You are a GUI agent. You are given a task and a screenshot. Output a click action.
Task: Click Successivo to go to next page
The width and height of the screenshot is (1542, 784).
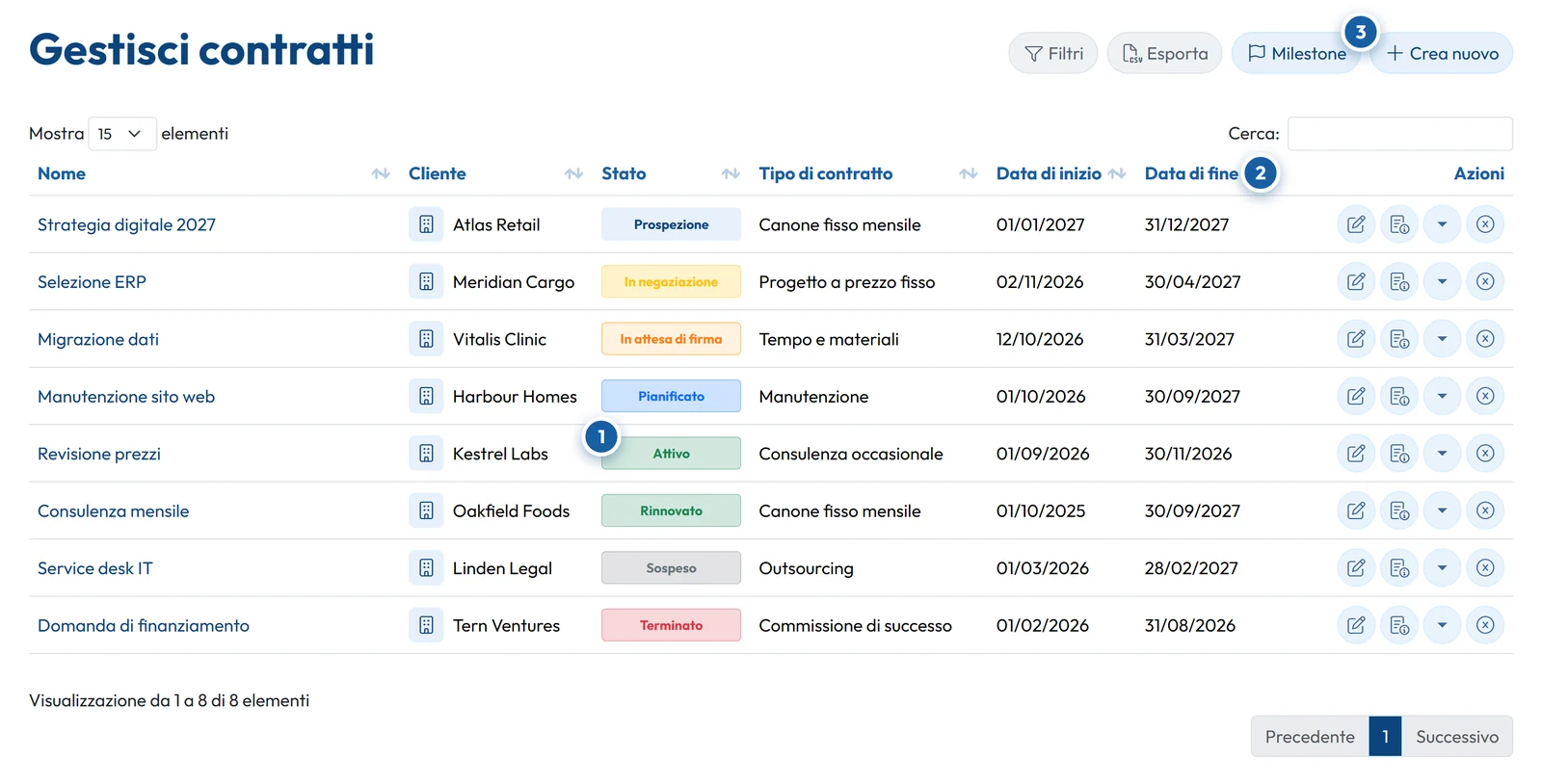click(x=1457, y=737)
